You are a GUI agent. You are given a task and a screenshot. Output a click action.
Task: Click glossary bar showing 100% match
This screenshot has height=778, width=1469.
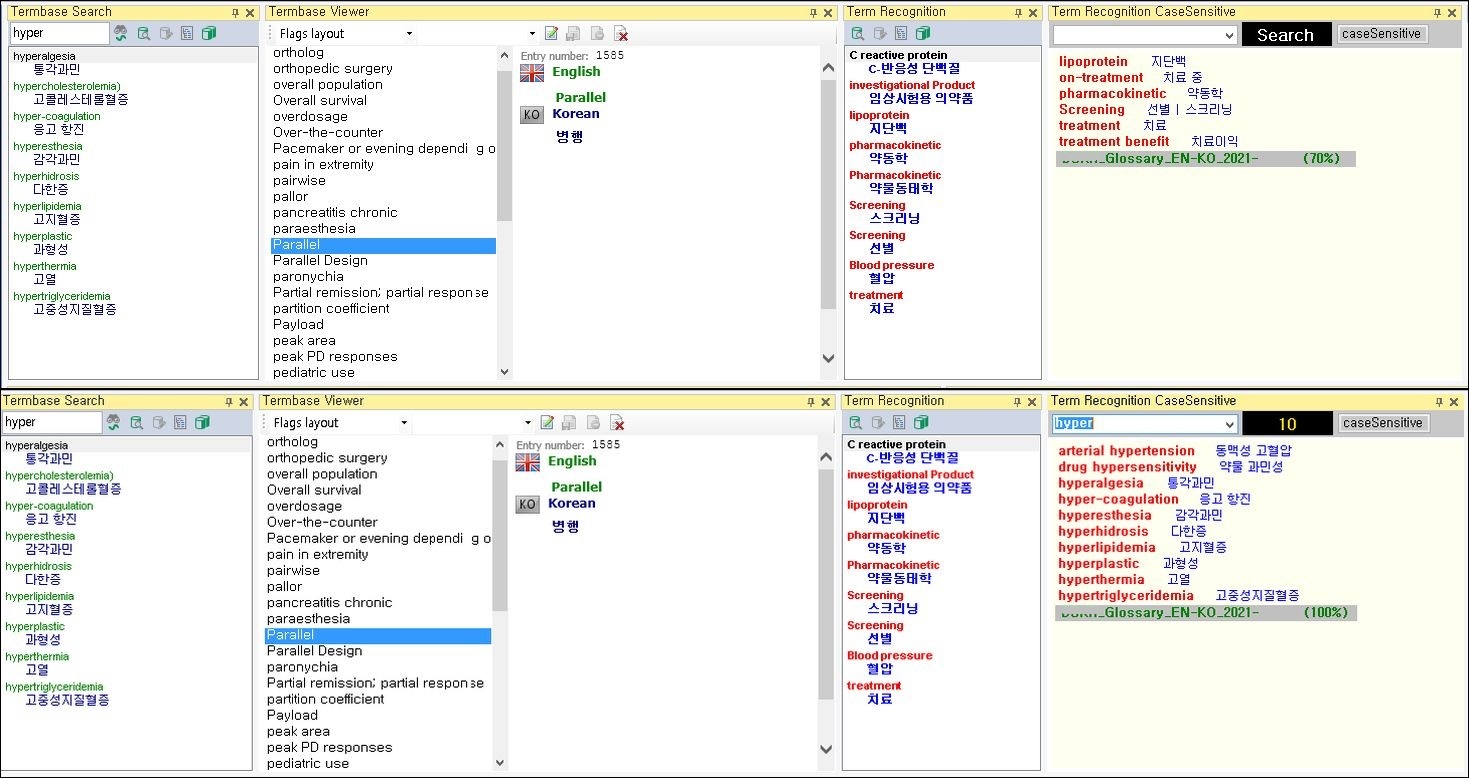[1206, 613]
